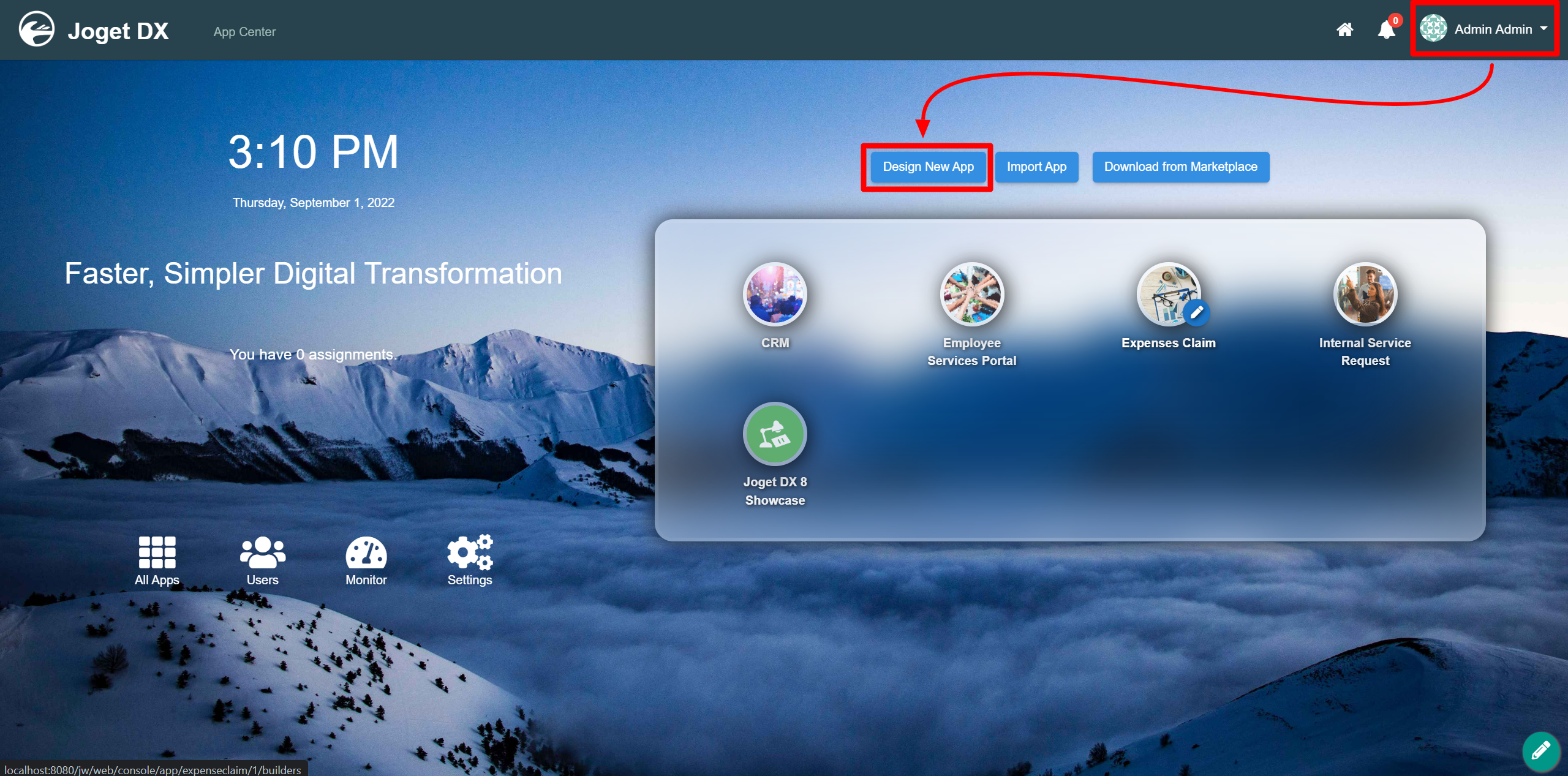Open the notifications bell icon
This screenshot has height=776, width=1568.
click(x=1386, y=30)
